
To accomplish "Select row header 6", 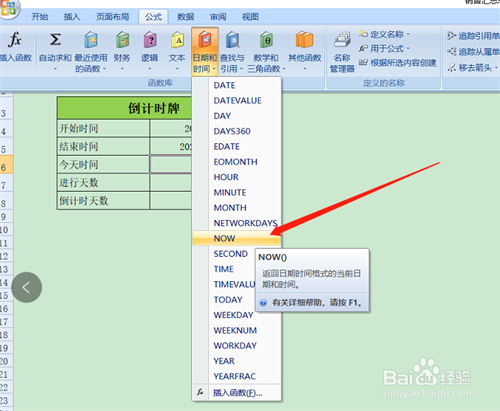I will pyautogui.click(x=6, y=165).
